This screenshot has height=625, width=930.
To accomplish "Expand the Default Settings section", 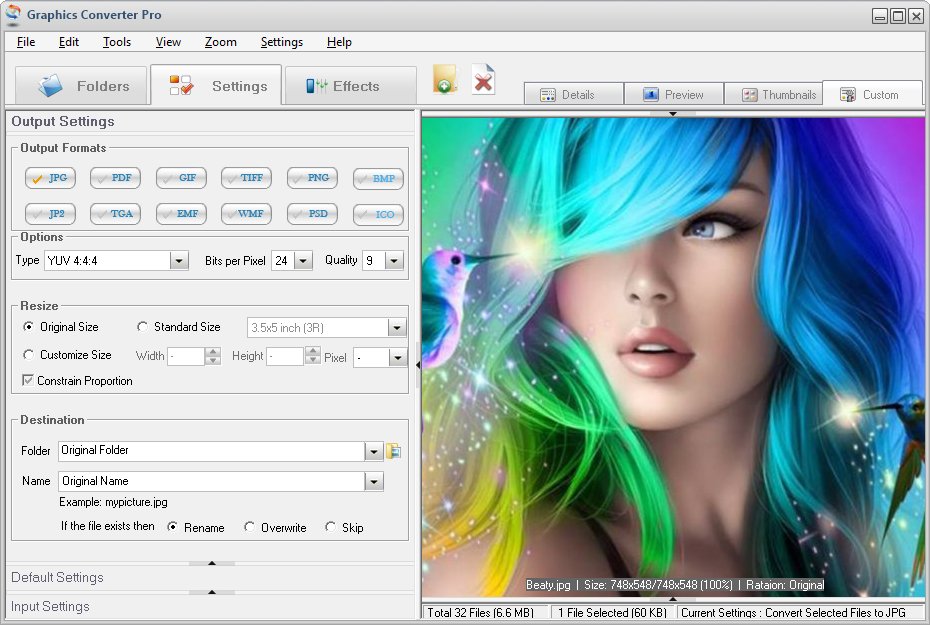I will 57,577.
